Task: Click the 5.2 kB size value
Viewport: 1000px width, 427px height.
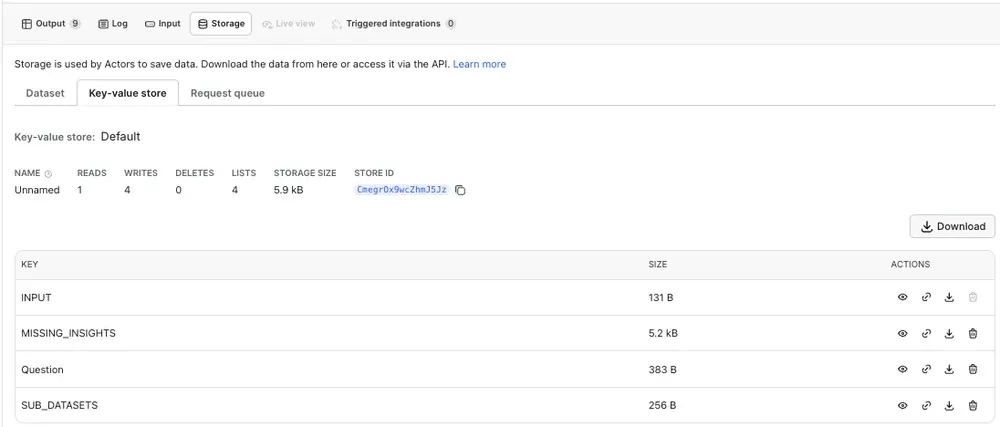Action: tap(663, 333)
